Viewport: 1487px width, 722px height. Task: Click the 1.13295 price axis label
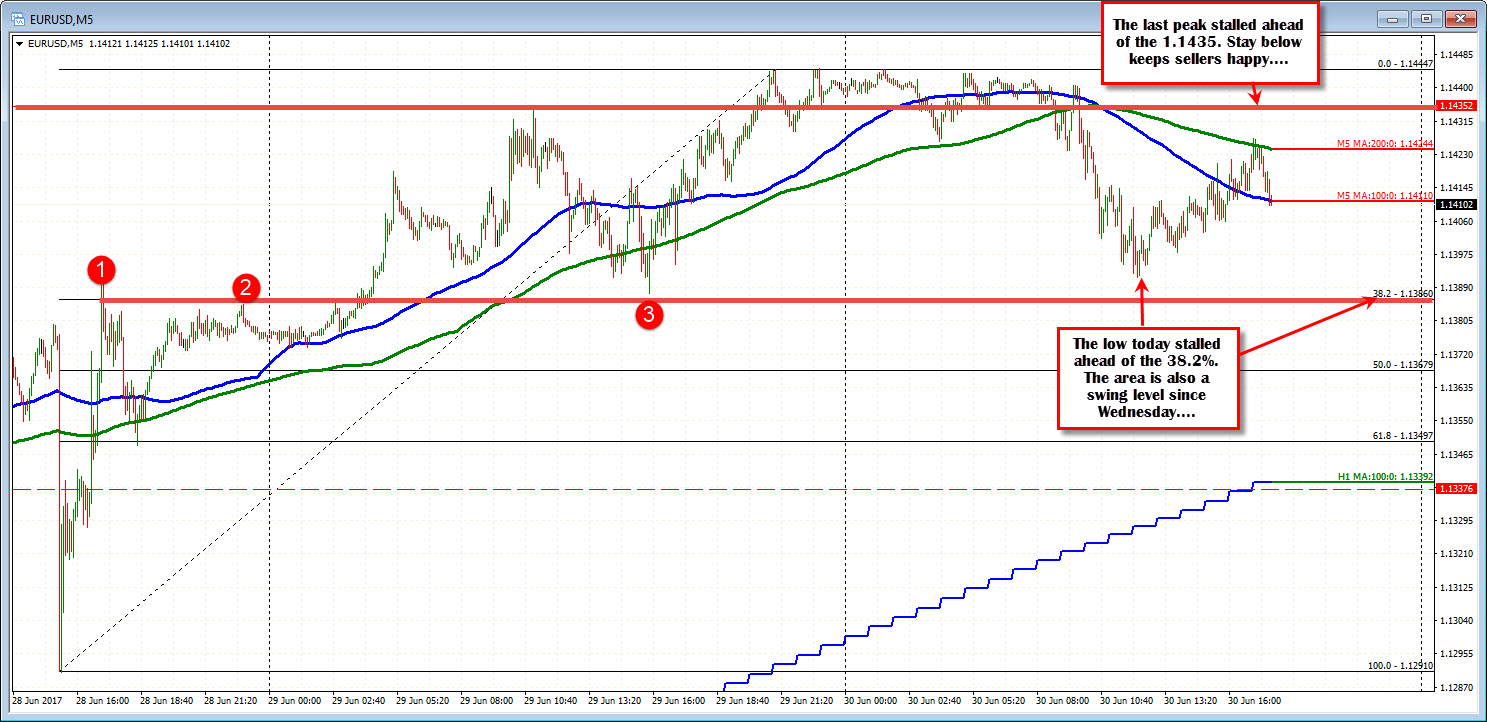[x=1455, y=521]
